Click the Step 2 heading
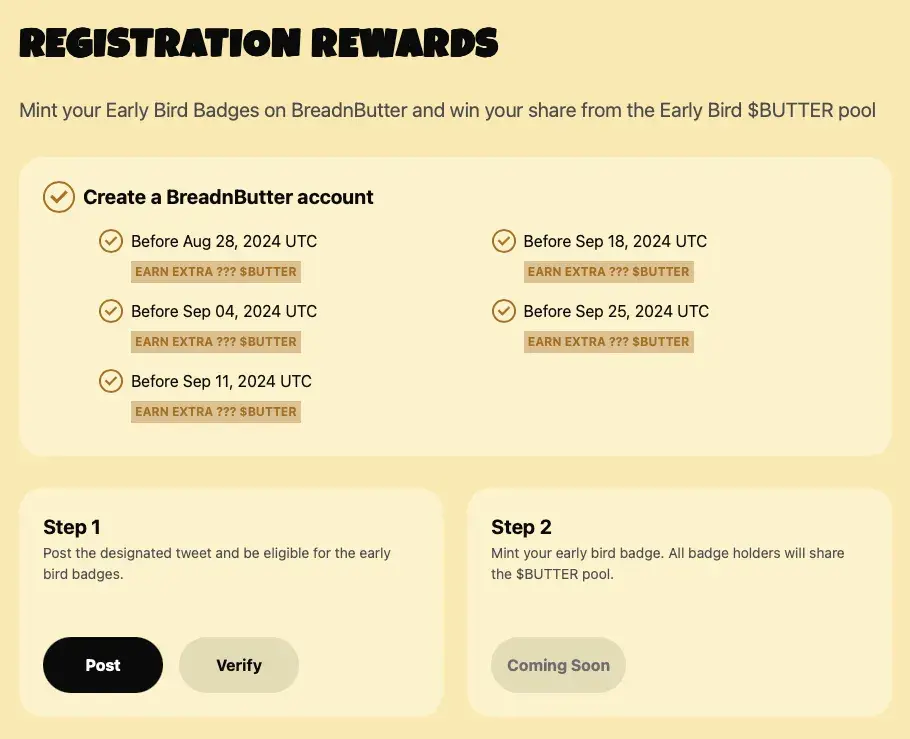 tap(521, 527)
